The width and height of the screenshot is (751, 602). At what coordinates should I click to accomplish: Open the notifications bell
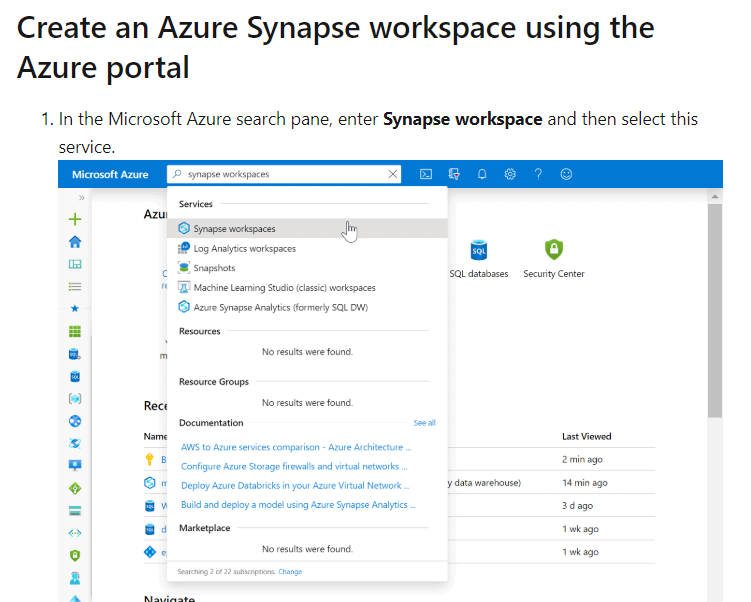point(482,174)
